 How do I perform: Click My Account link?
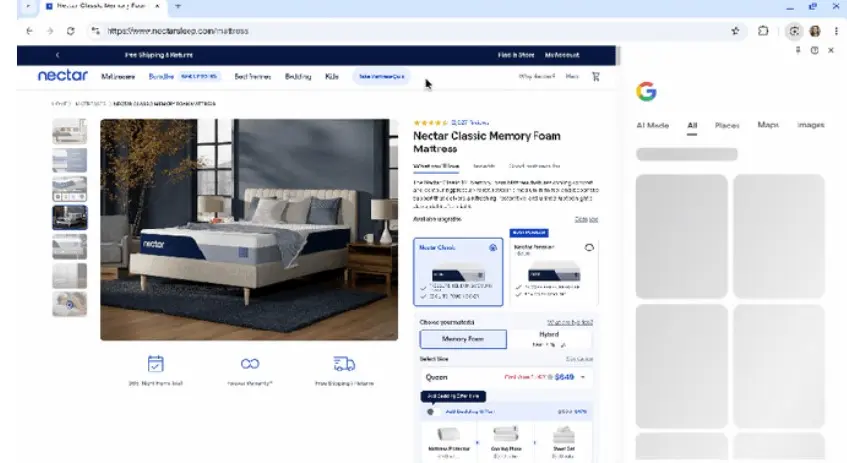coord(562,55)
